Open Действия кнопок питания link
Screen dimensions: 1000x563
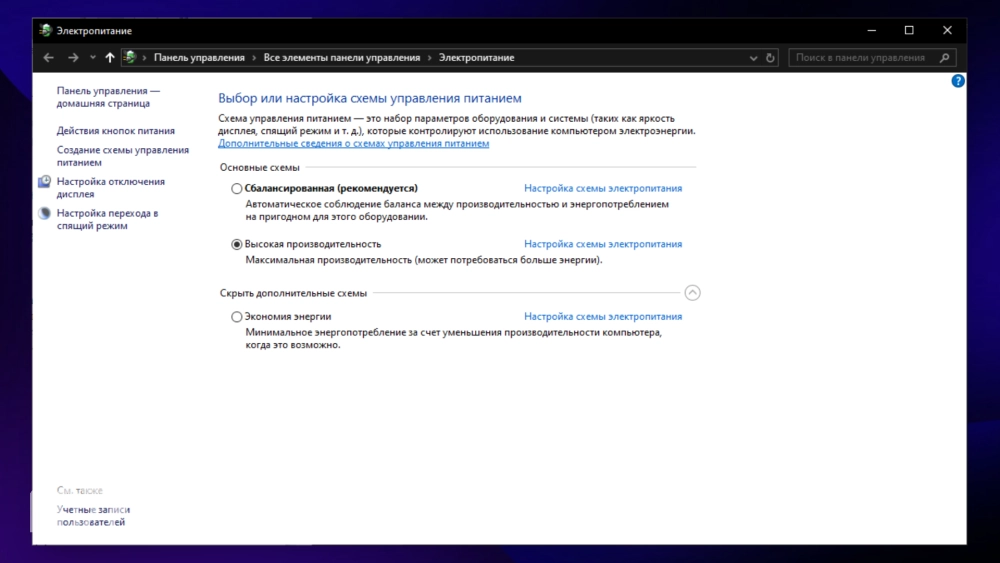(x=115, y=131)
